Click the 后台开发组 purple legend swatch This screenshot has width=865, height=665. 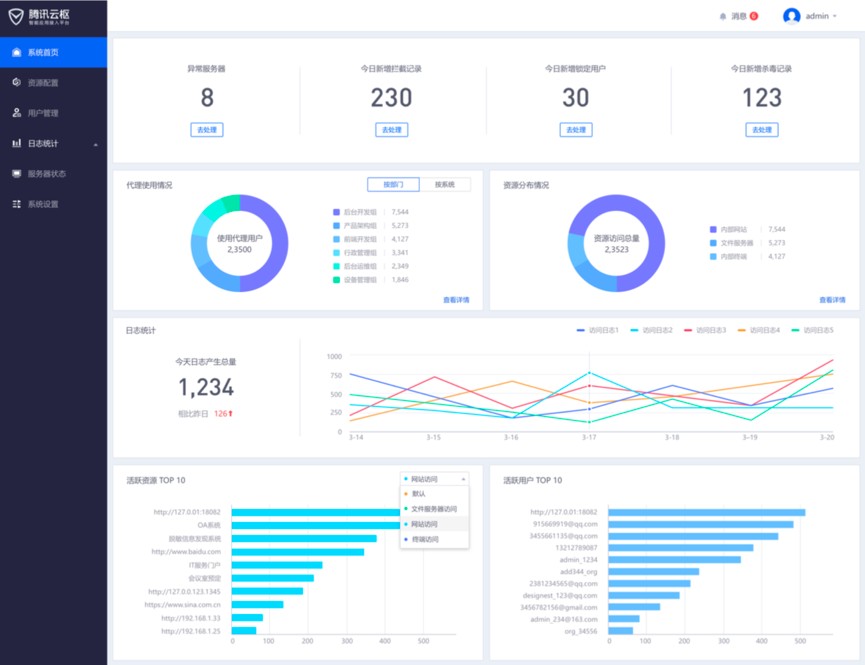point(336,212)
